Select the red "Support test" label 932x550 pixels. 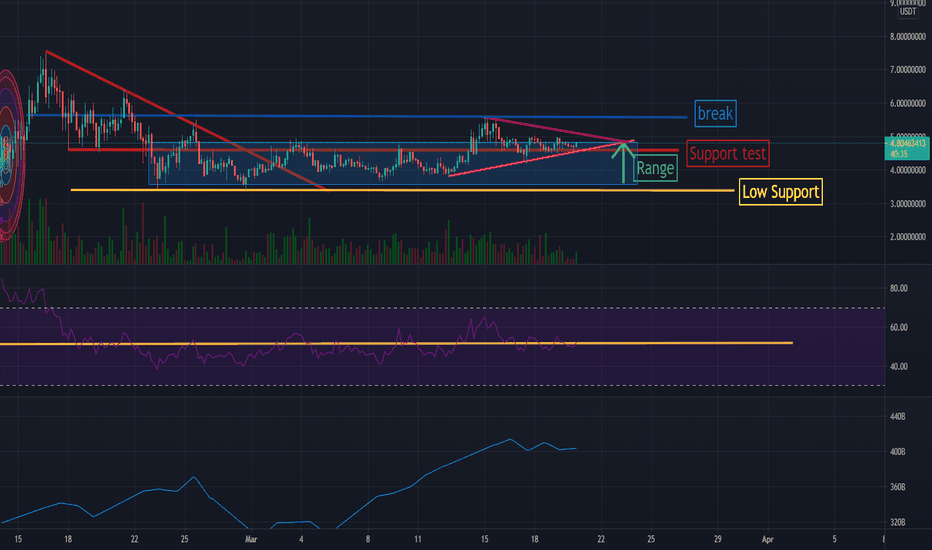(x=728, y=153)
